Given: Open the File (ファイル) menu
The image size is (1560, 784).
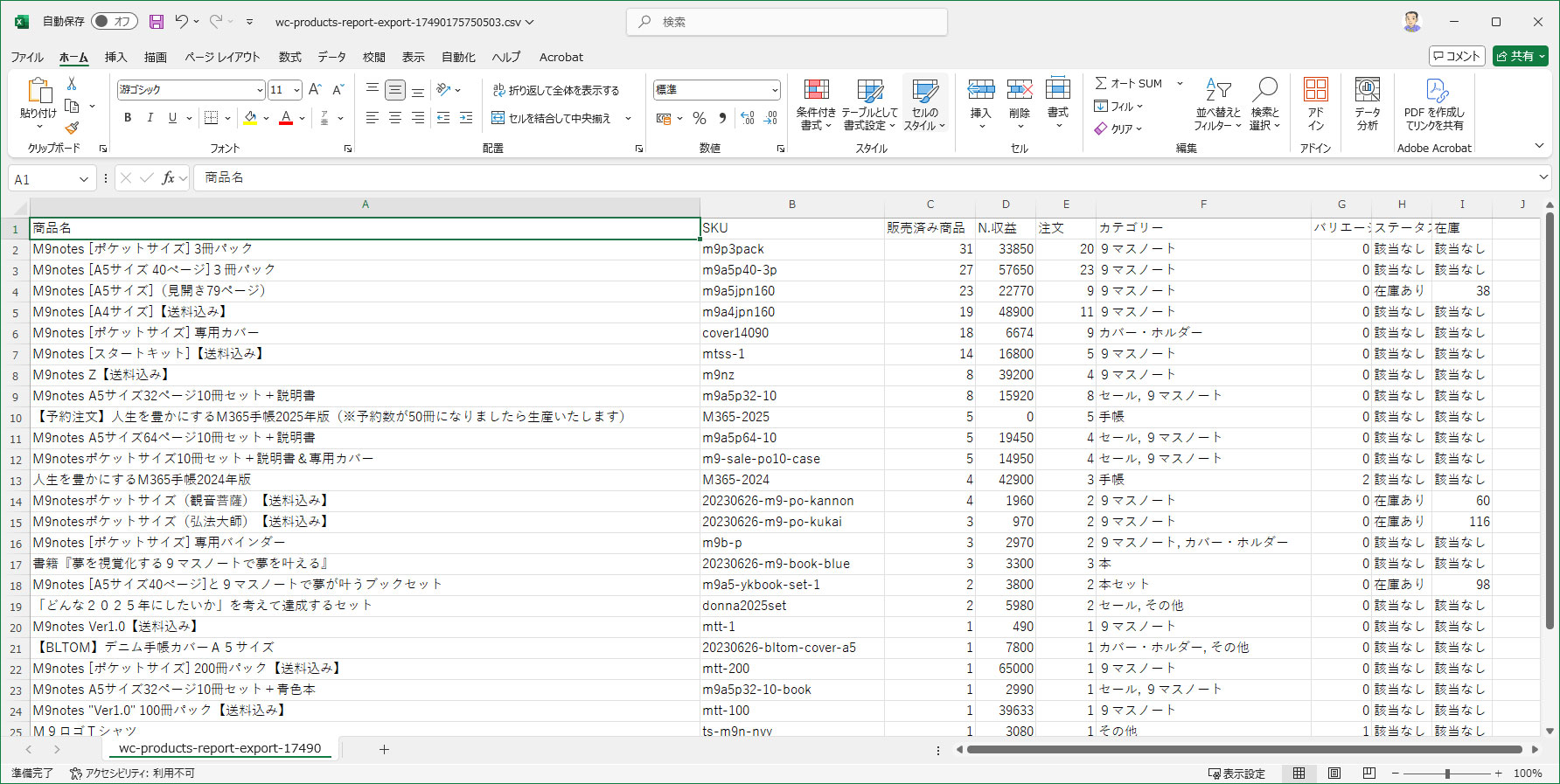Looking at the screenshot, I should tap(27, 57).
